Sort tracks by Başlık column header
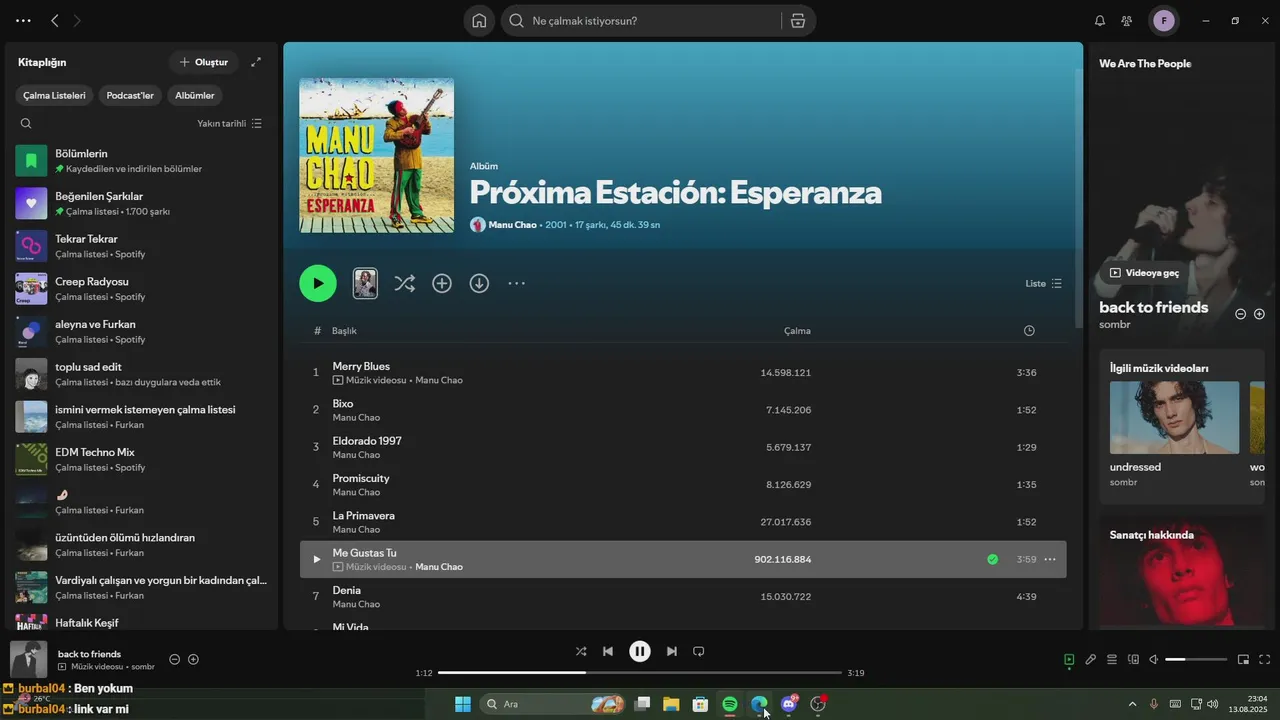 tap(344, 331)
